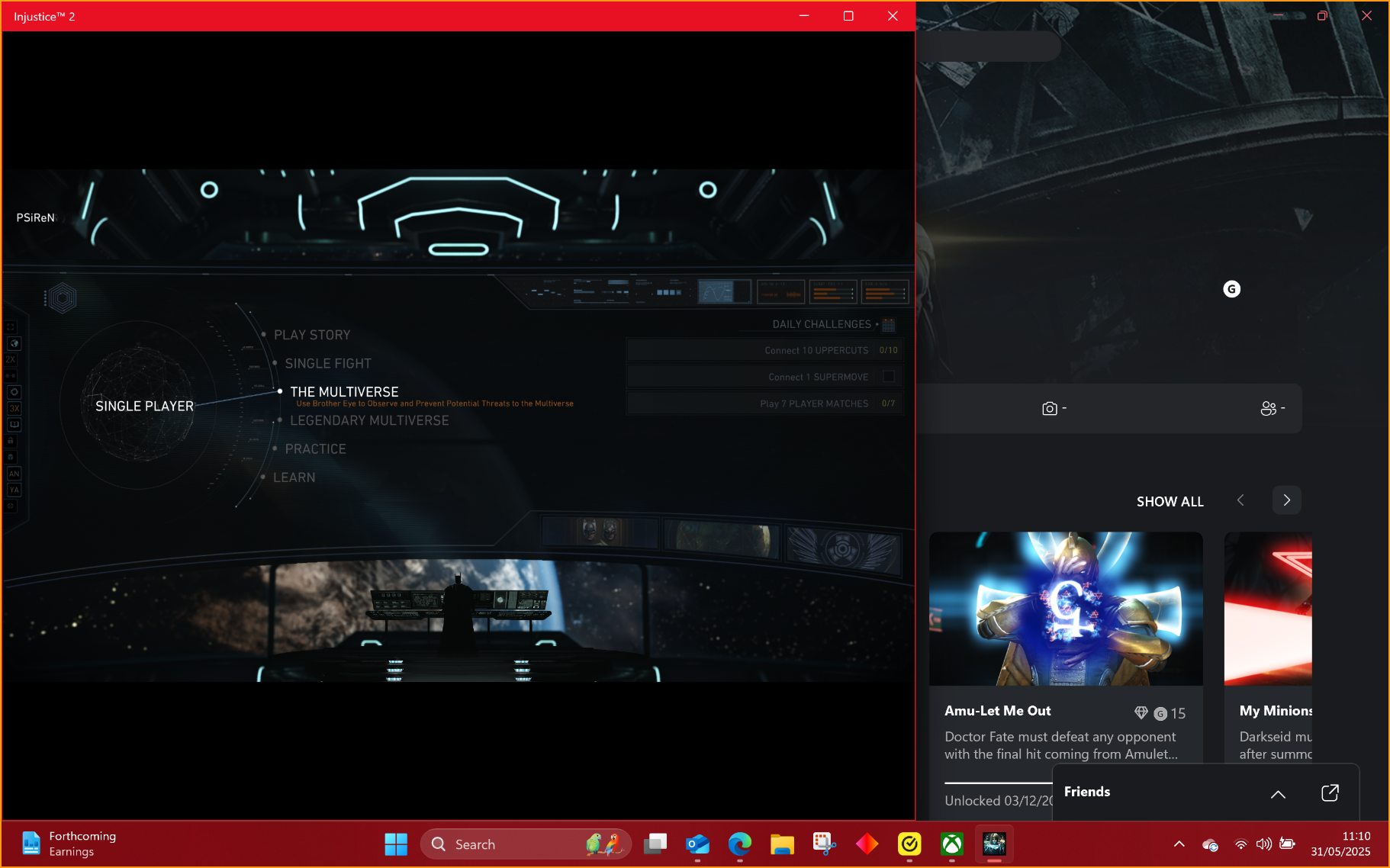Click Amu-Let Me Out achievement progress bar

coord(999,783)
